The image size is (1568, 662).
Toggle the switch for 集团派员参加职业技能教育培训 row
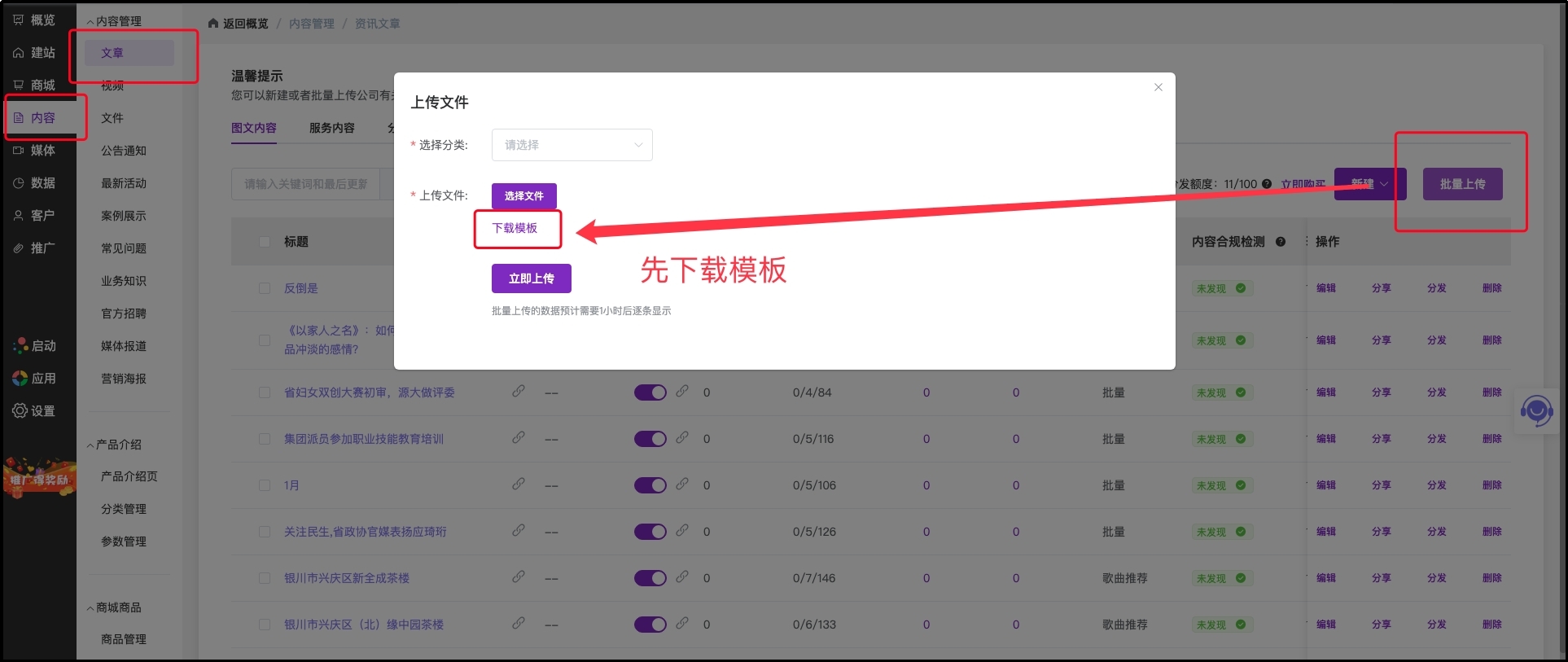(x=650, y=439)
